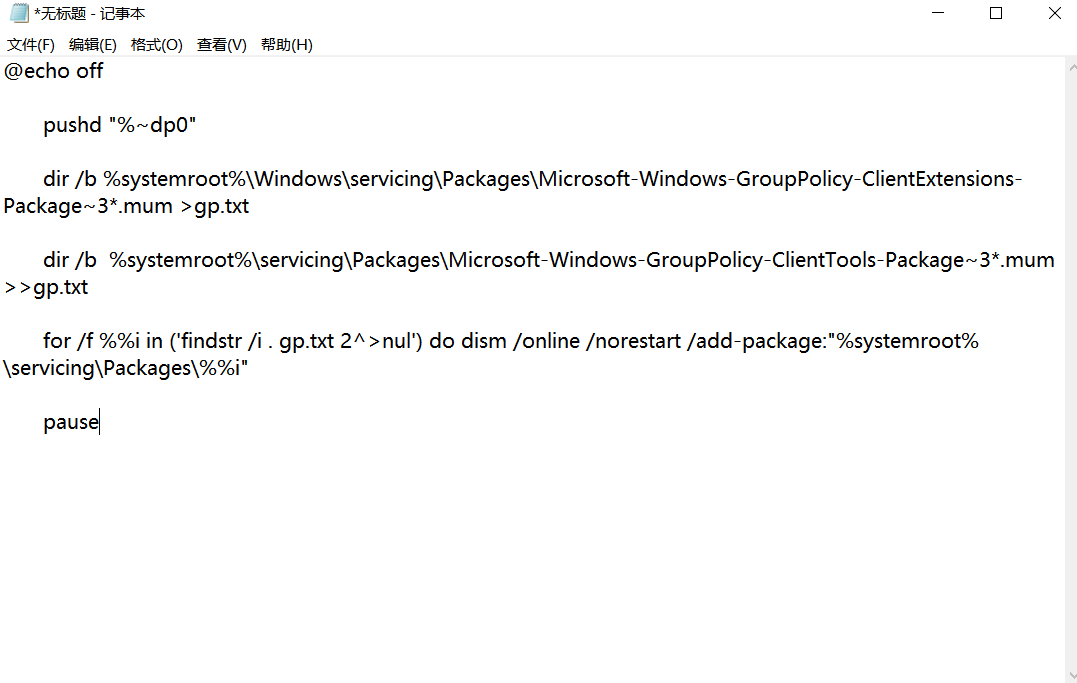Viewport: 1077px width, 683px height.
Task: Open the 格式(O) menu
Action: coord(157,44)
